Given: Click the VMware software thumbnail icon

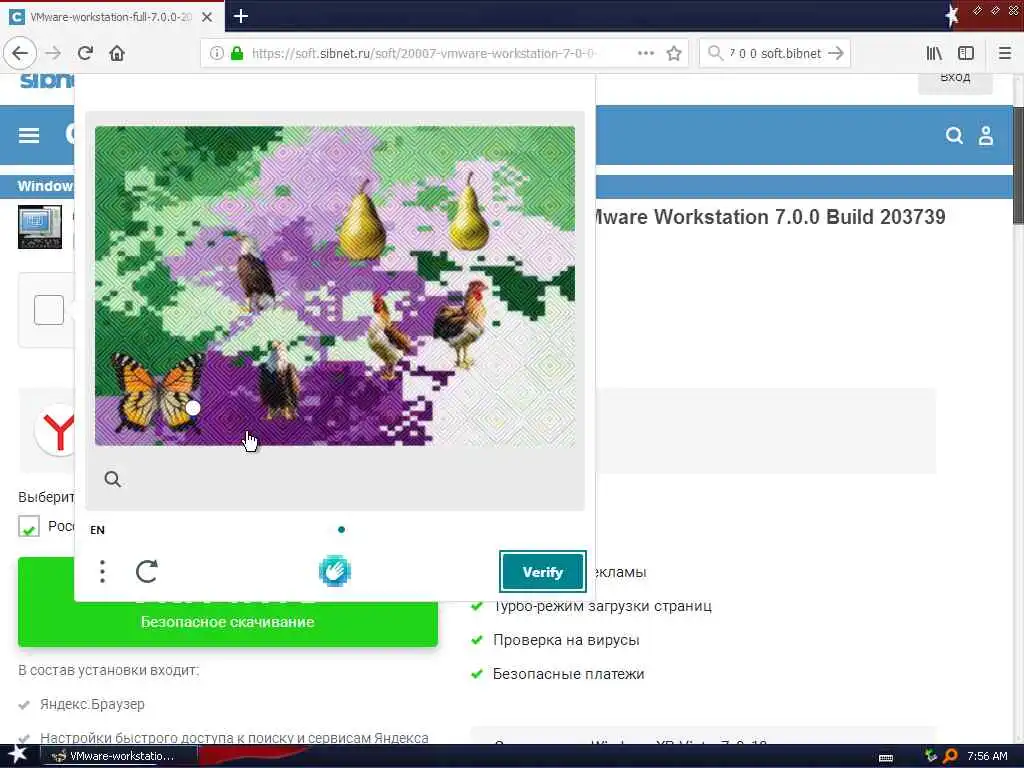Looking at the screenshot, I should (x=40, y=227).
